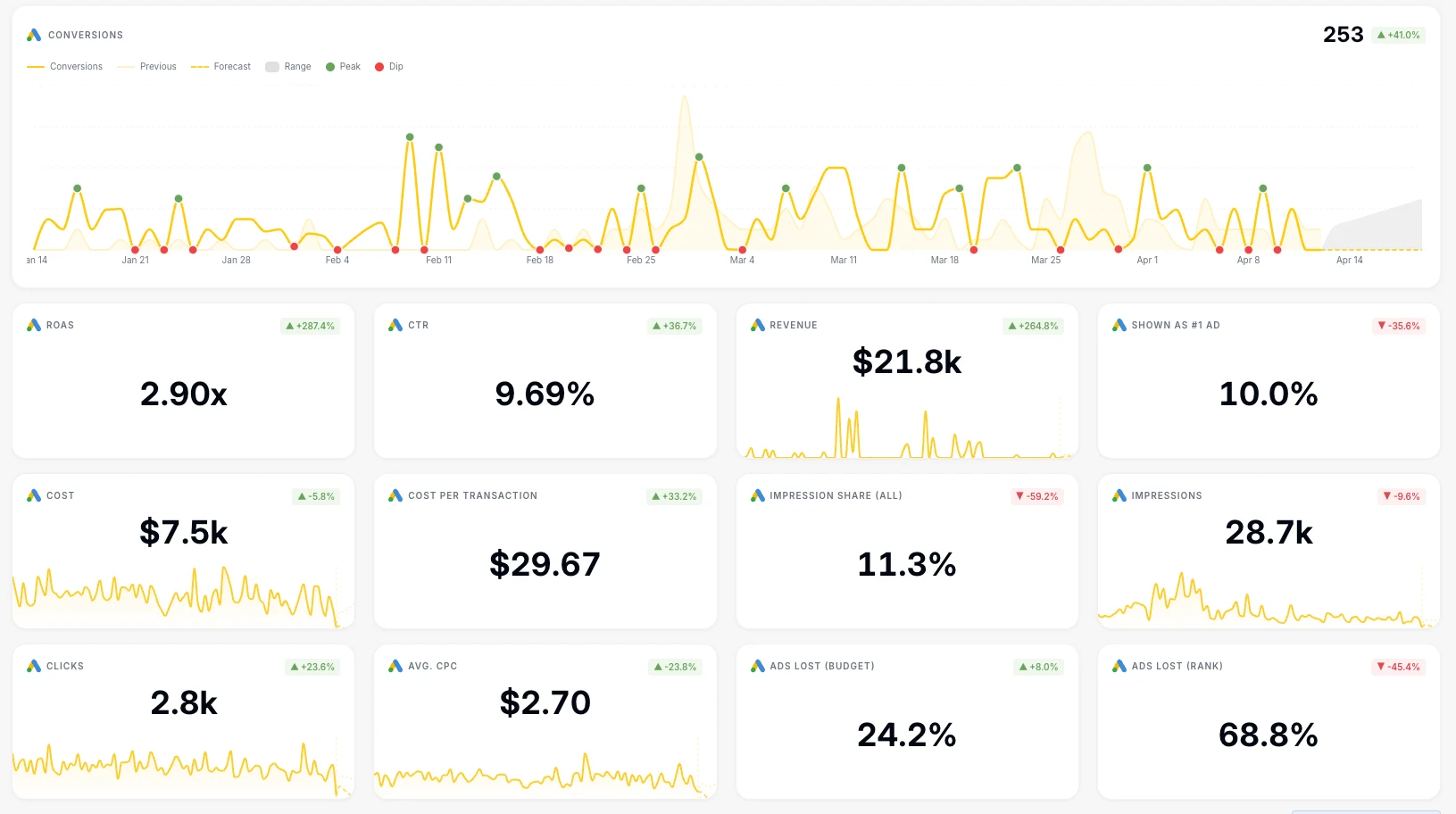Click the Google Ads icon on ROAS card
Viewport: 1456px width, 814px height.
pos(34,325)
